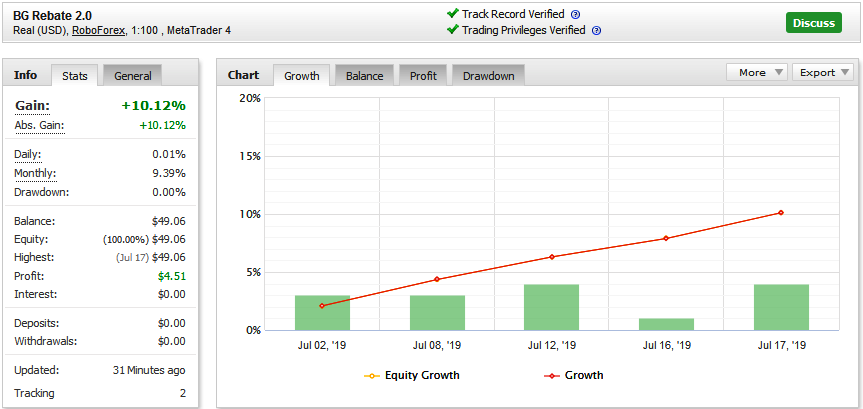The image size is (863, 409).
Task: Click the green Track Record checkmark
Action: [453, 13]
